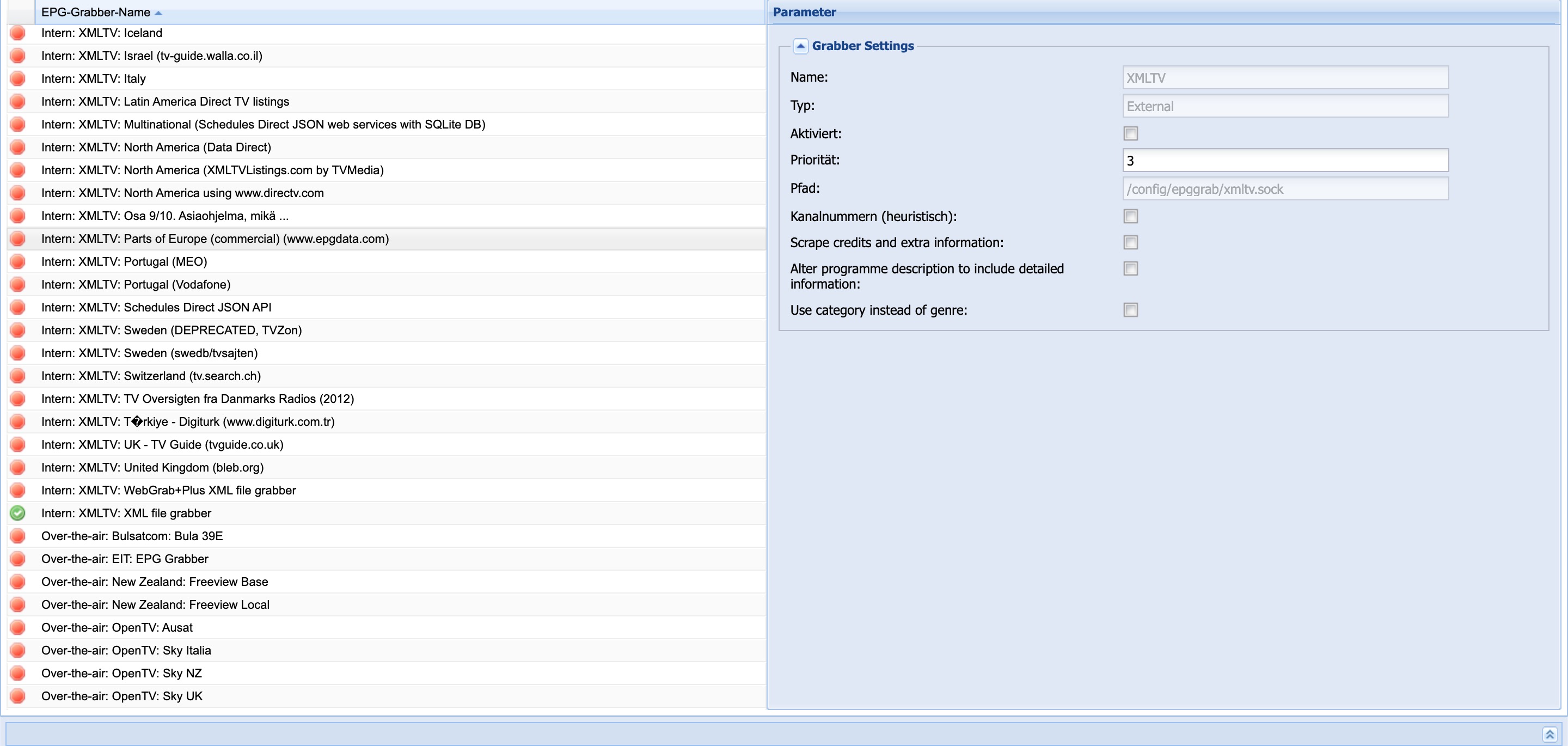Click the status icon for Osa 9/10 grabber

[17, 216]
